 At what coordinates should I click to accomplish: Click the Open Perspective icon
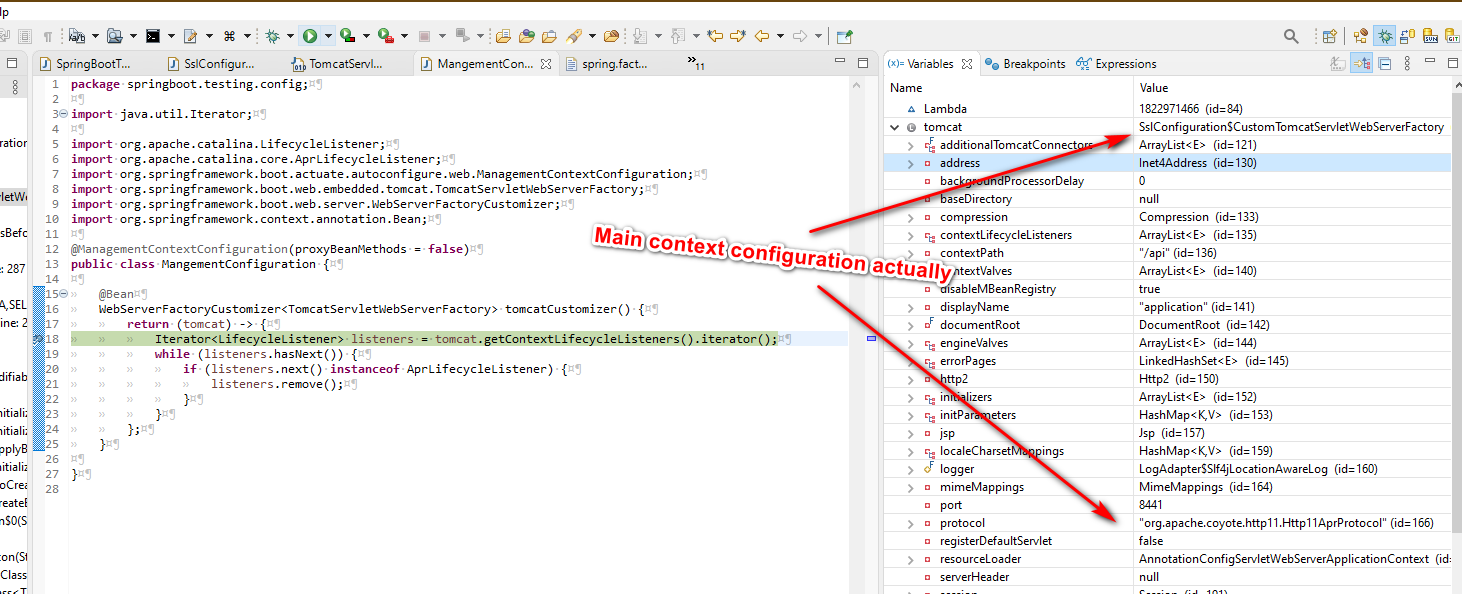1329,36
